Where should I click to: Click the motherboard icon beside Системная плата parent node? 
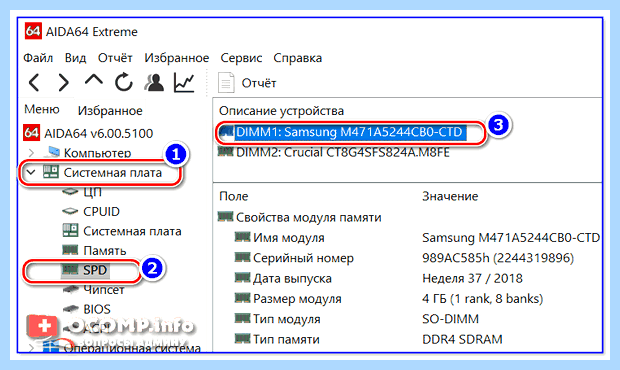pyautogui.click(x=51, y=172)
